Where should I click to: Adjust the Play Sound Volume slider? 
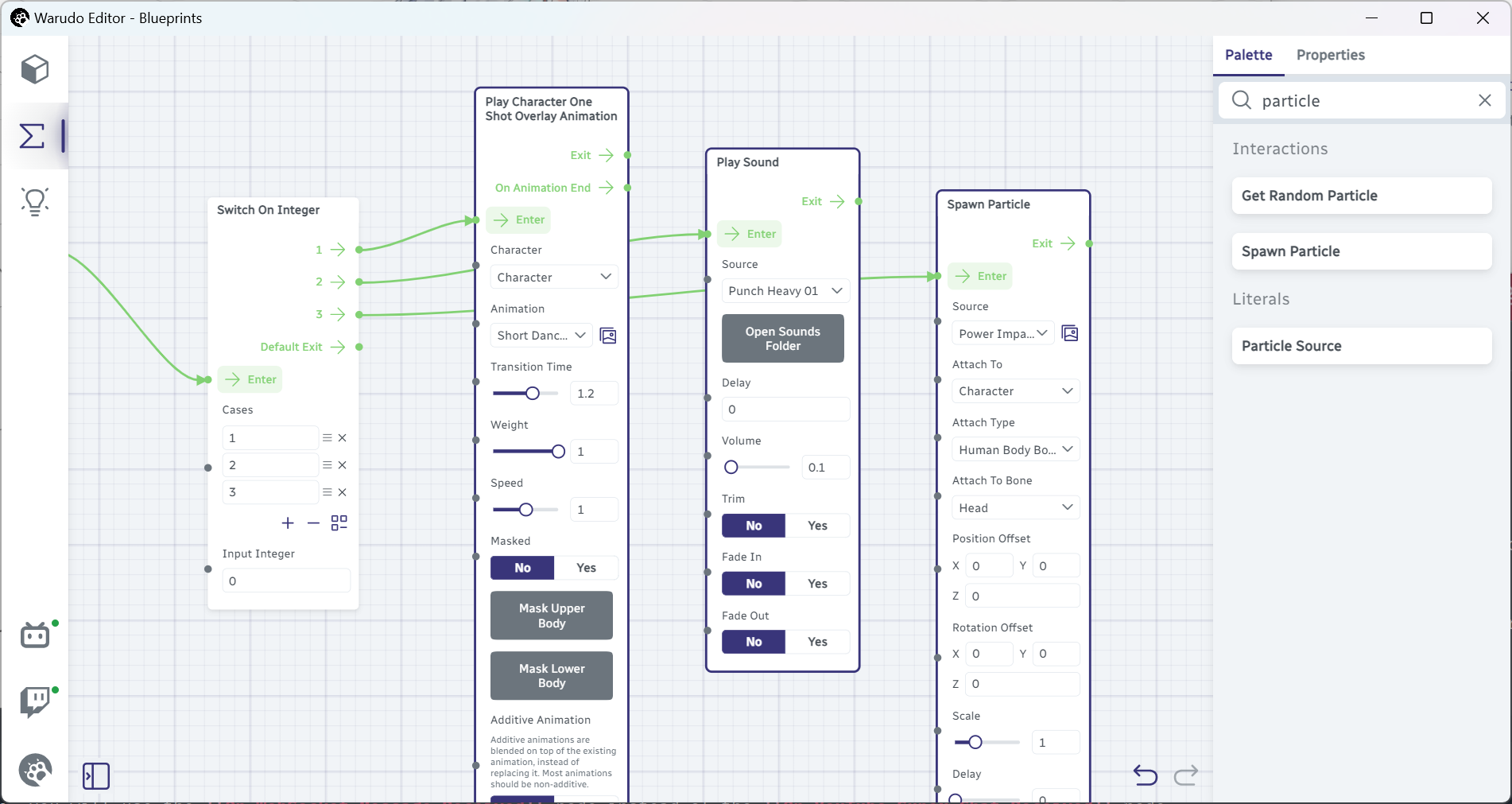click(756, 468)
